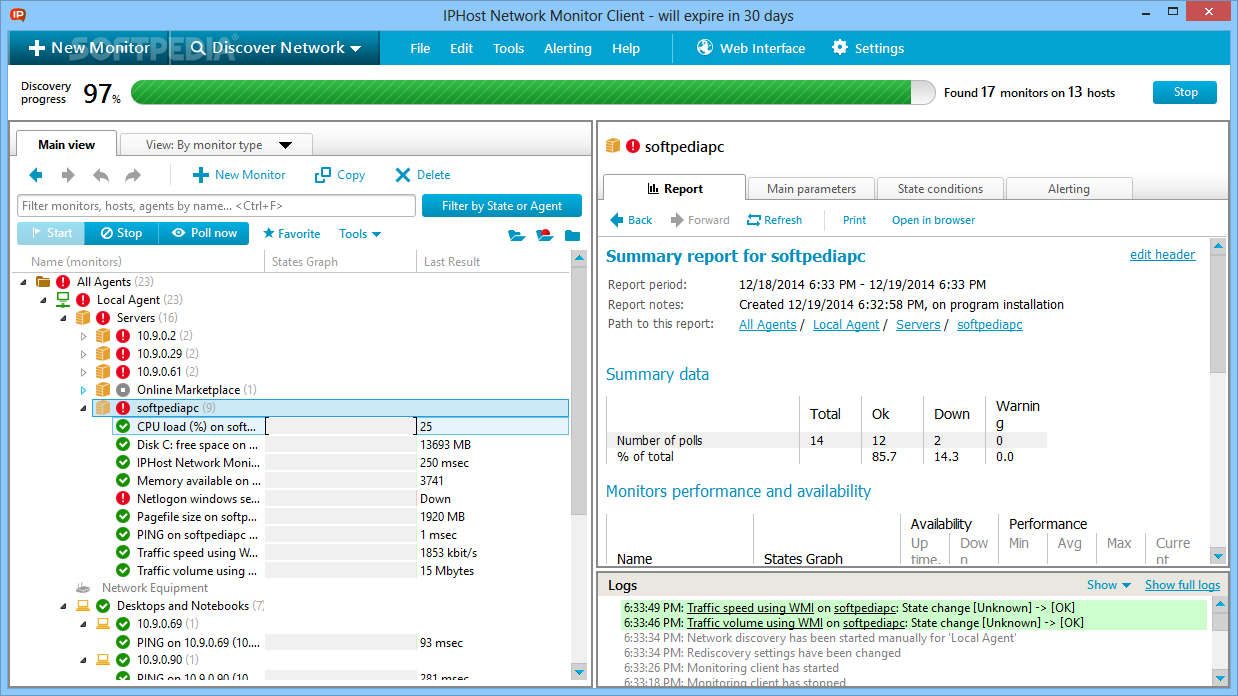This screenshot has width=1238, height=696.
Task: Focus the filter monitors search field
Action: tap(216, 205)
